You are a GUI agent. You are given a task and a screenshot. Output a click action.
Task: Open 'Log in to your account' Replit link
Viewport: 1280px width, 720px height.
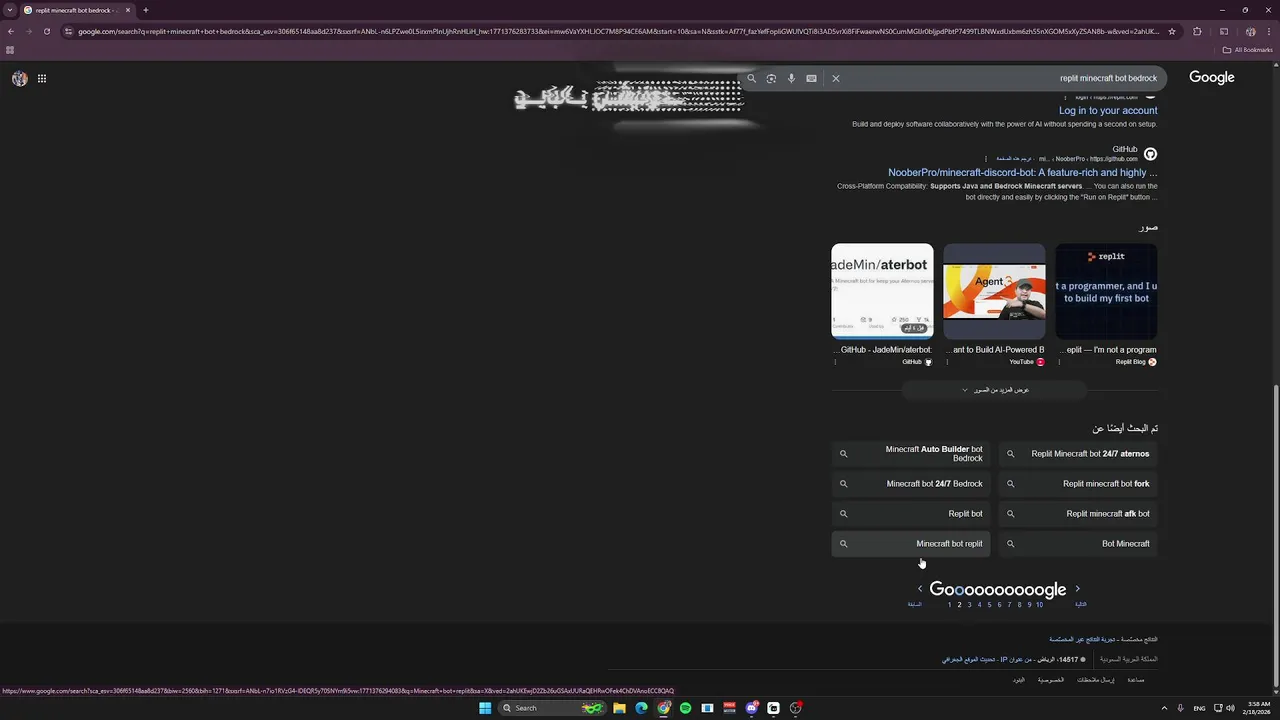pyautogui.click(x=1108, y=110)
